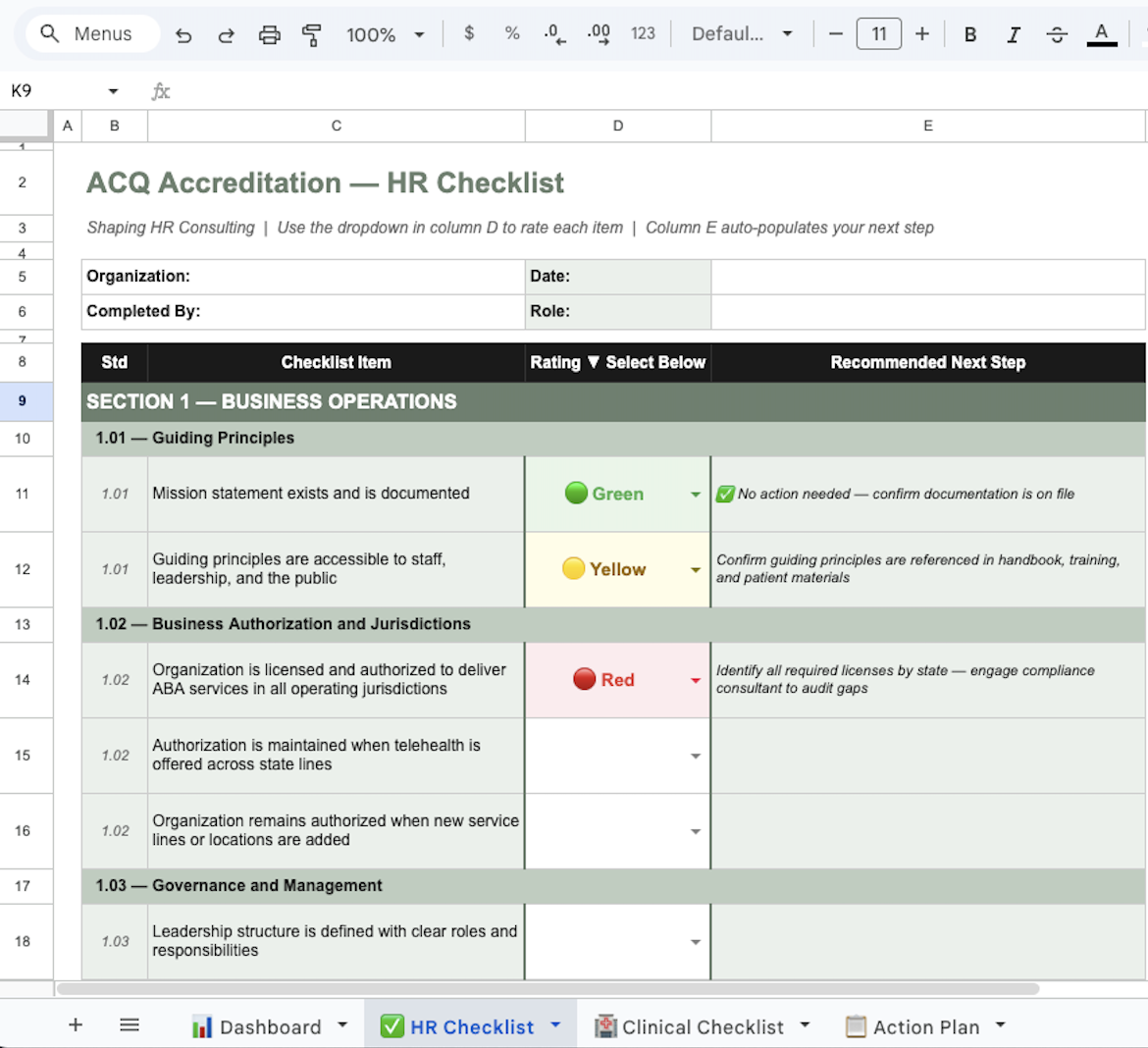
Task: Open the K9 name box dropdown arrow
Action: [x=113, y=91]
